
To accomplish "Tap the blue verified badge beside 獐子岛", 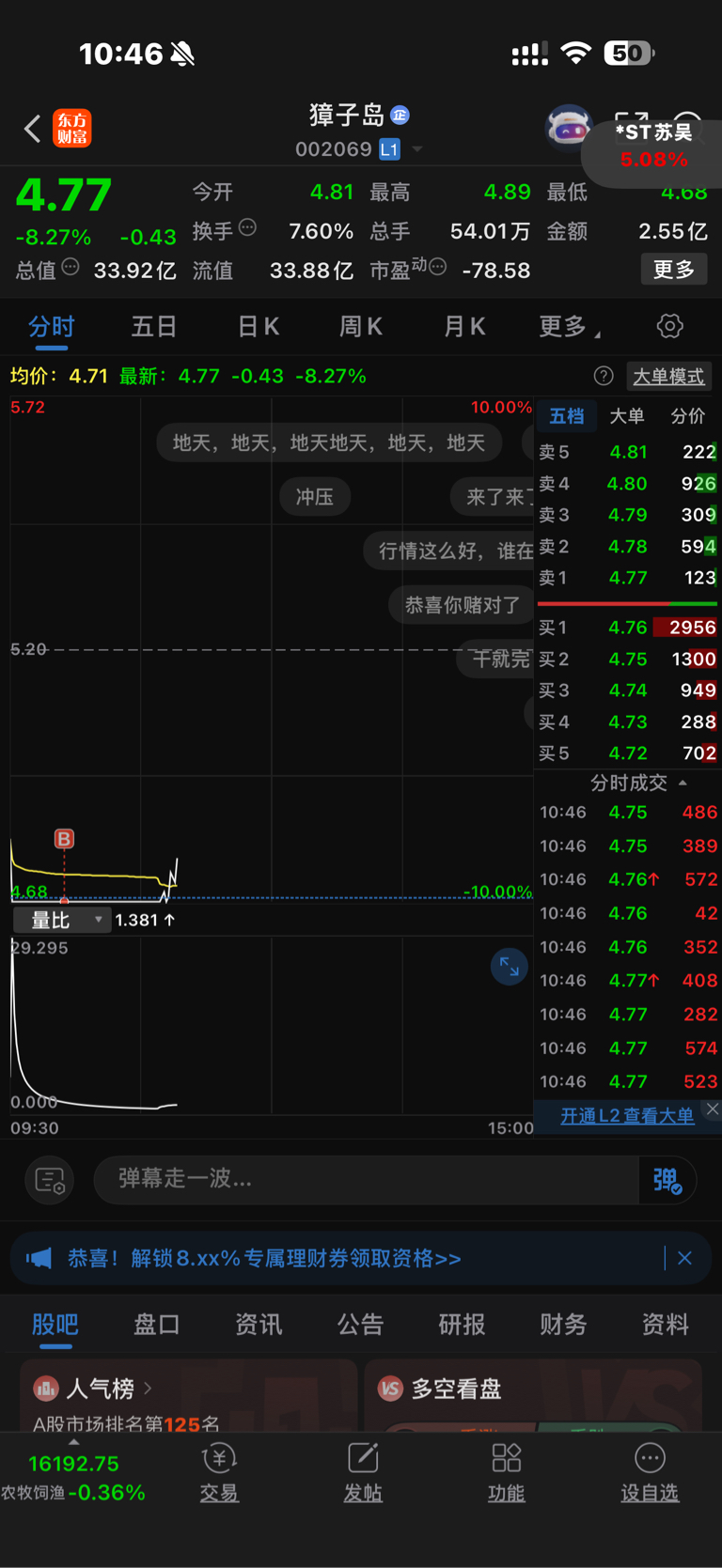I will [400, 115].
